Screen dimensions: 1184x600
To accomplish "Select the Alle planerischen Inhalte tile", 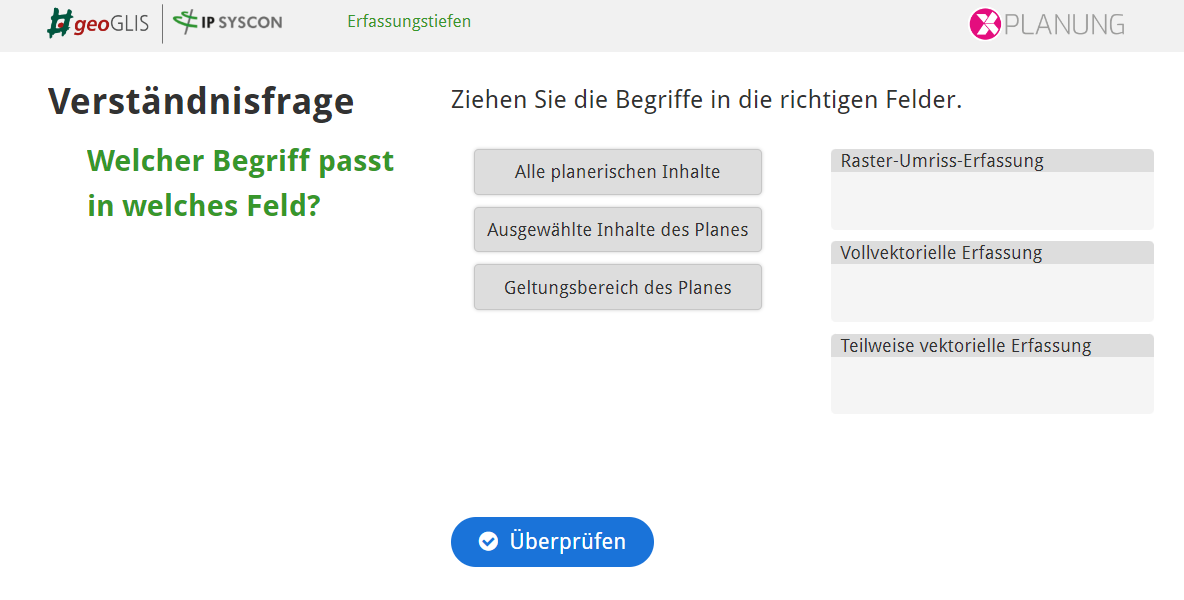I will [617, 171].
